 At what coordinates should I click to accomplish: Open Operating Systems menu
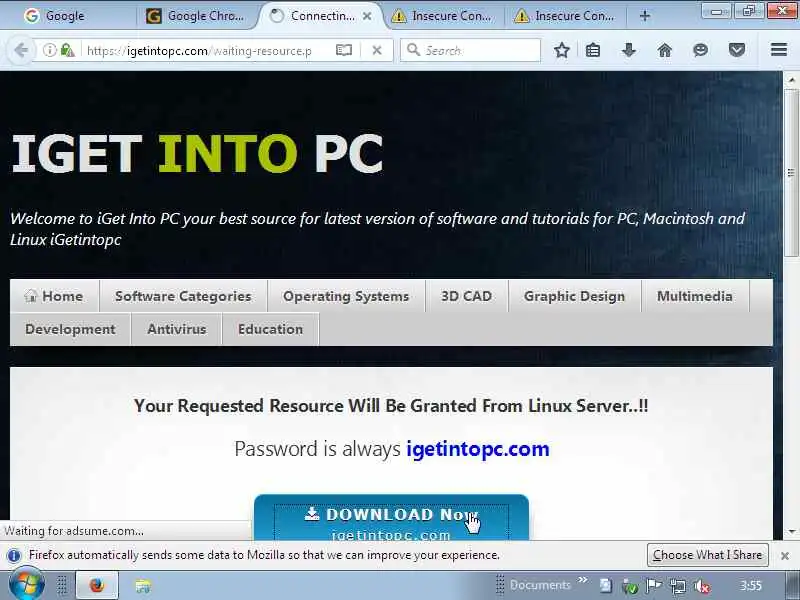(x=346, y=296)
